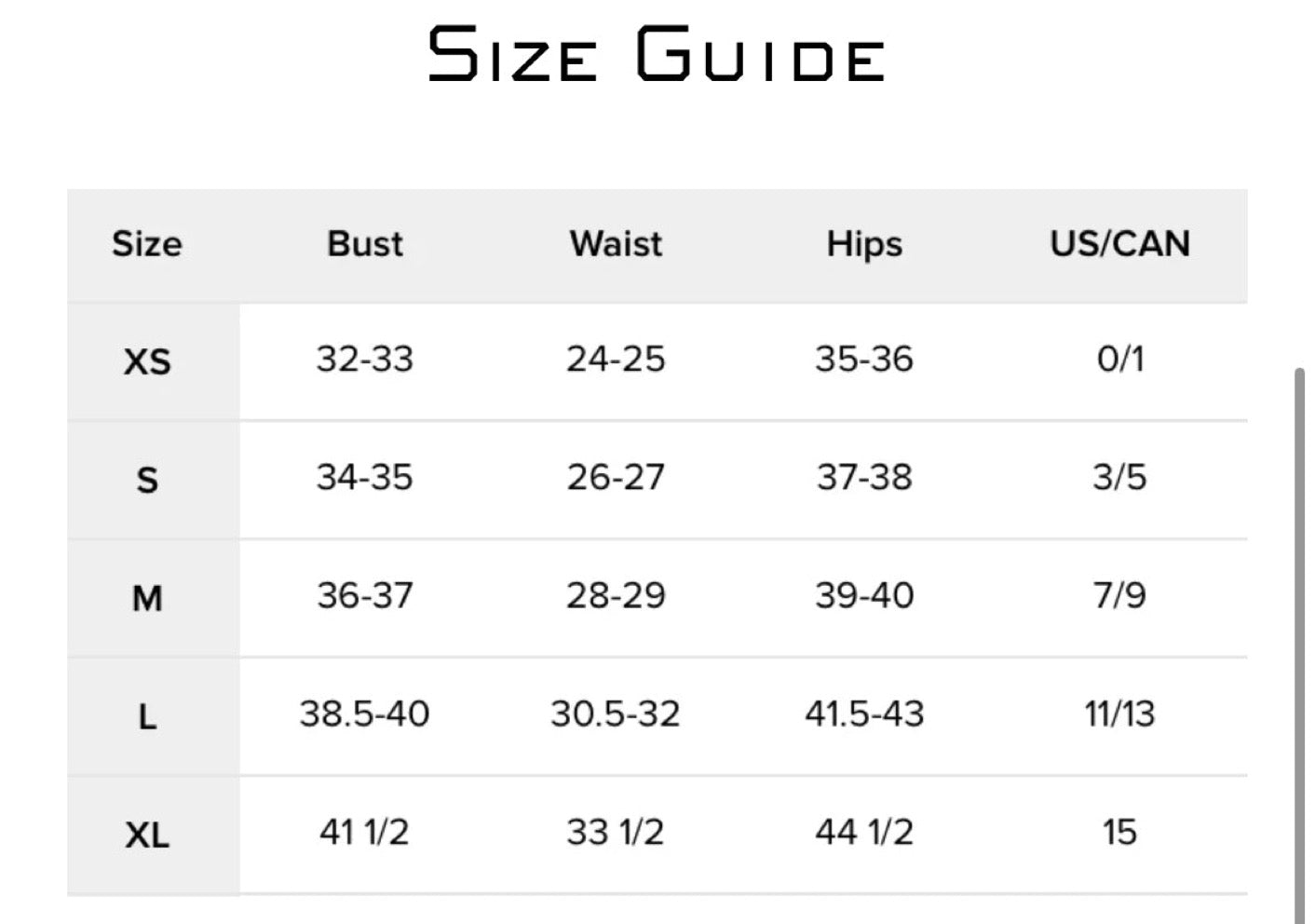Select the XL size row label
Image resolution: width=1315 pixels, height=924 pixels.
point(147,835)
